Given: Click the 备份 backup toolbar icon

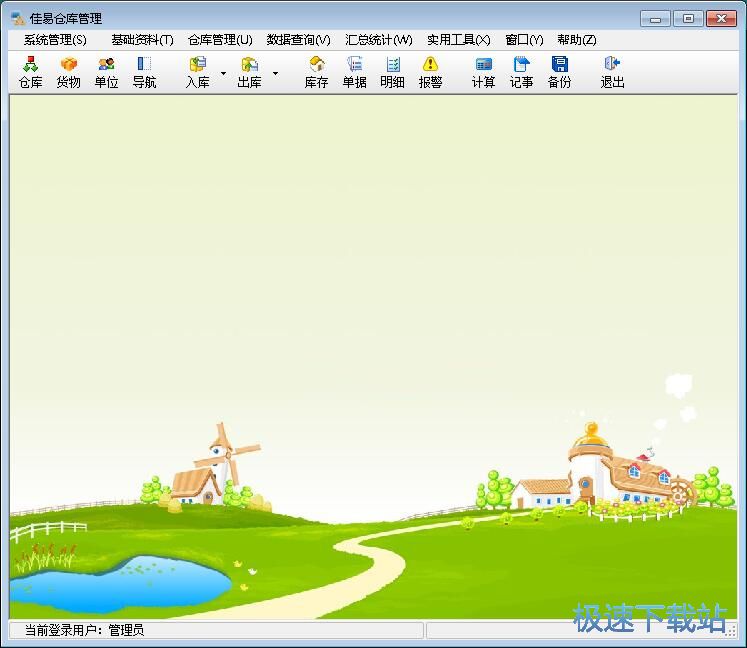Looking at the screenshot, I should [559, 72].
